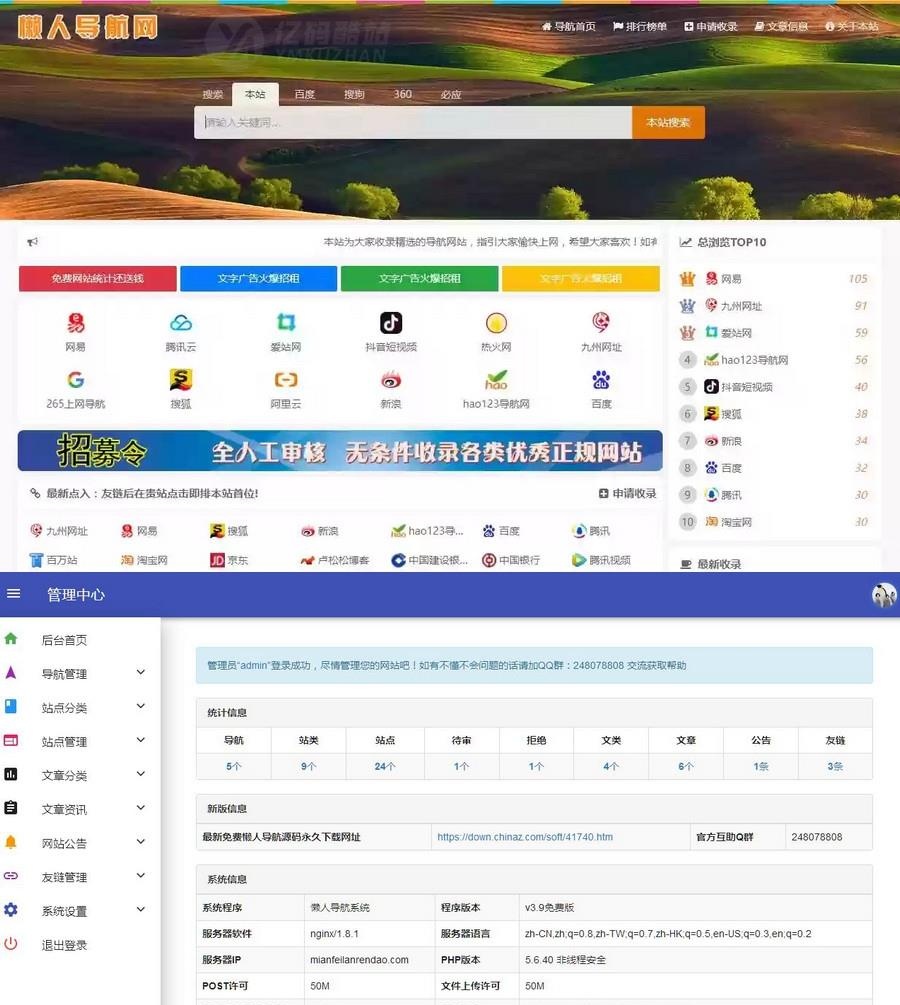This screenshot has width=900, height=1005.
Task: Click the 系统设置 gear icon
Action: tap(11, 909)
